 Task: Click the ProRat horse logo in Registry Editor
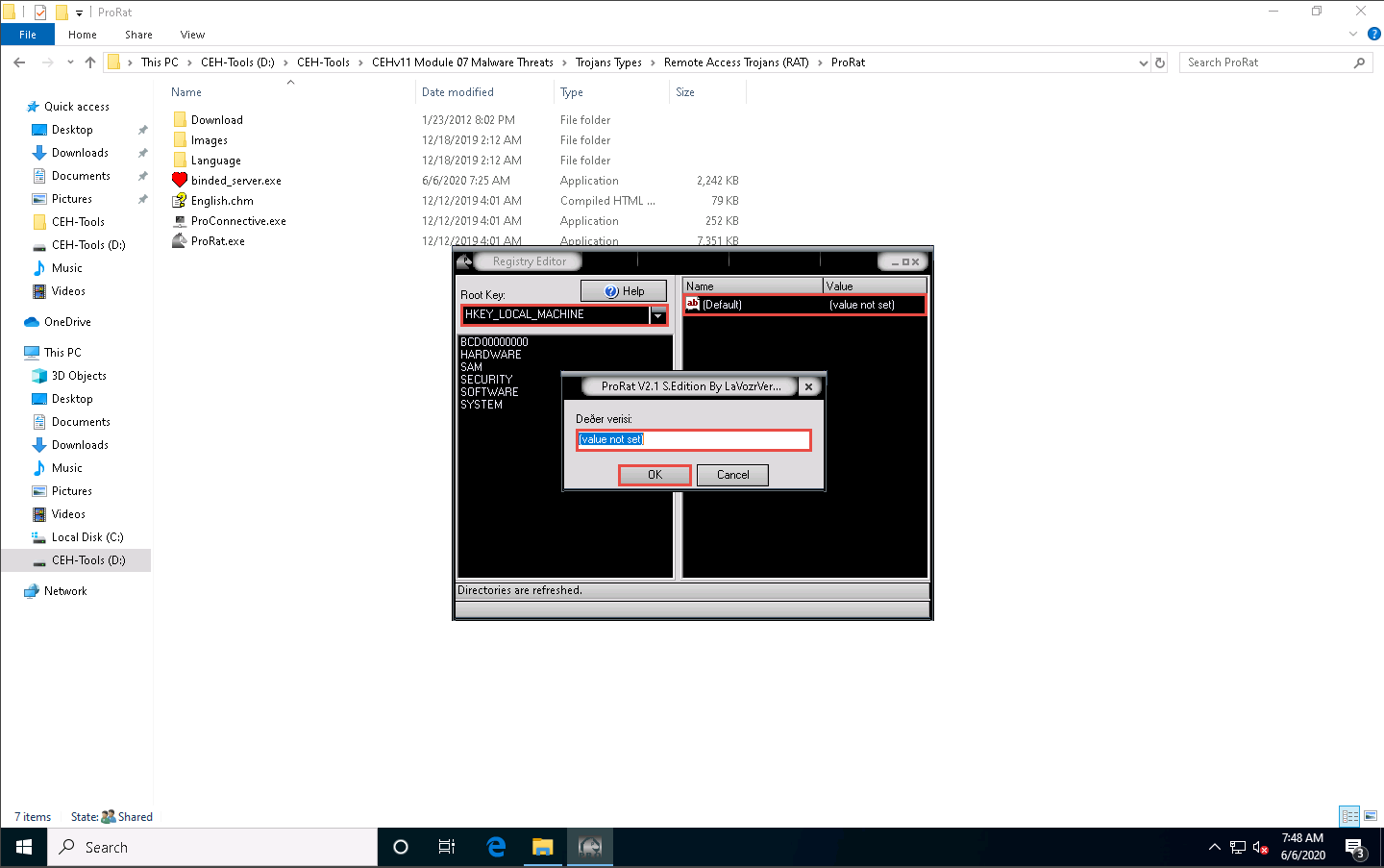465,261
